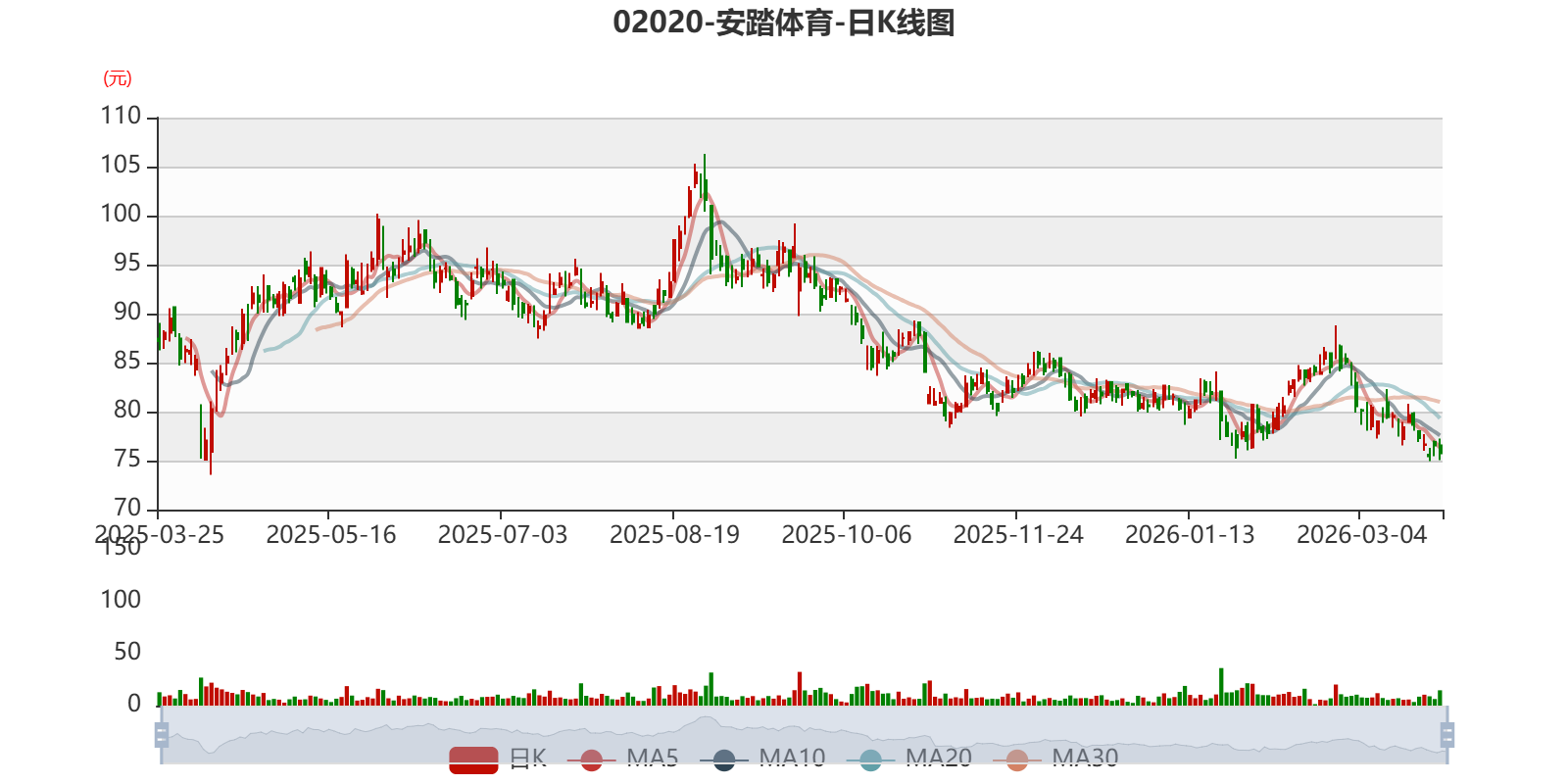Click the left handle of the zoom slider
Screen dimensions: 1568x784
(x=162, y=734)
